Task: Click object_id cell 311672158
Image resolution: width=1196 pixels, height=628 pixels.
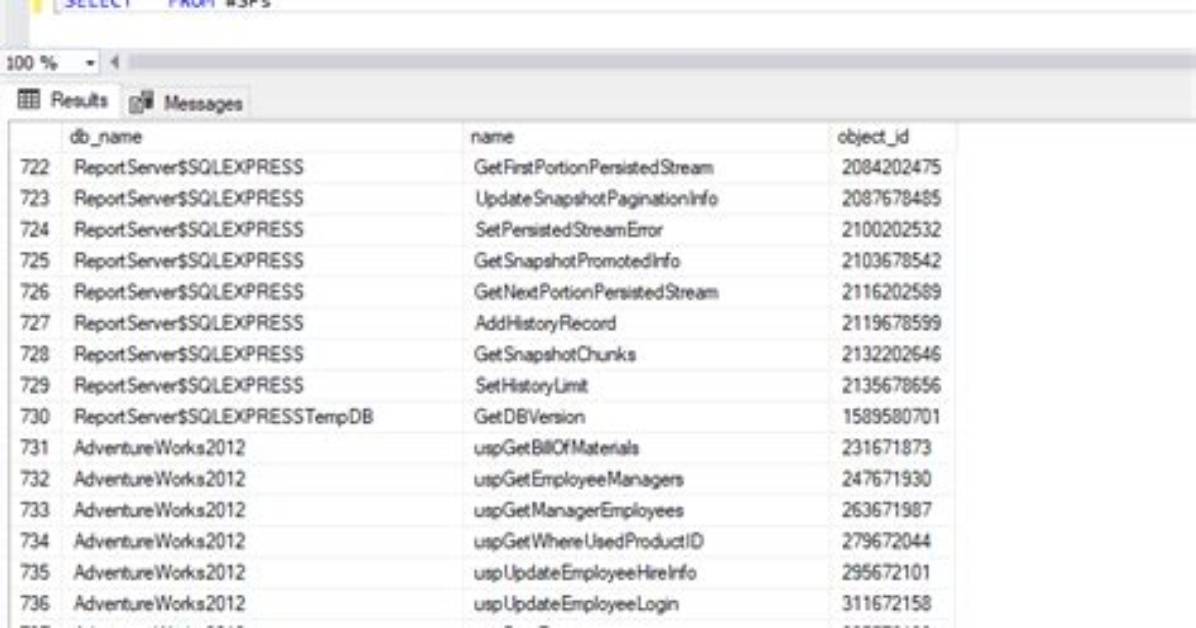Action: coord(892,604)
